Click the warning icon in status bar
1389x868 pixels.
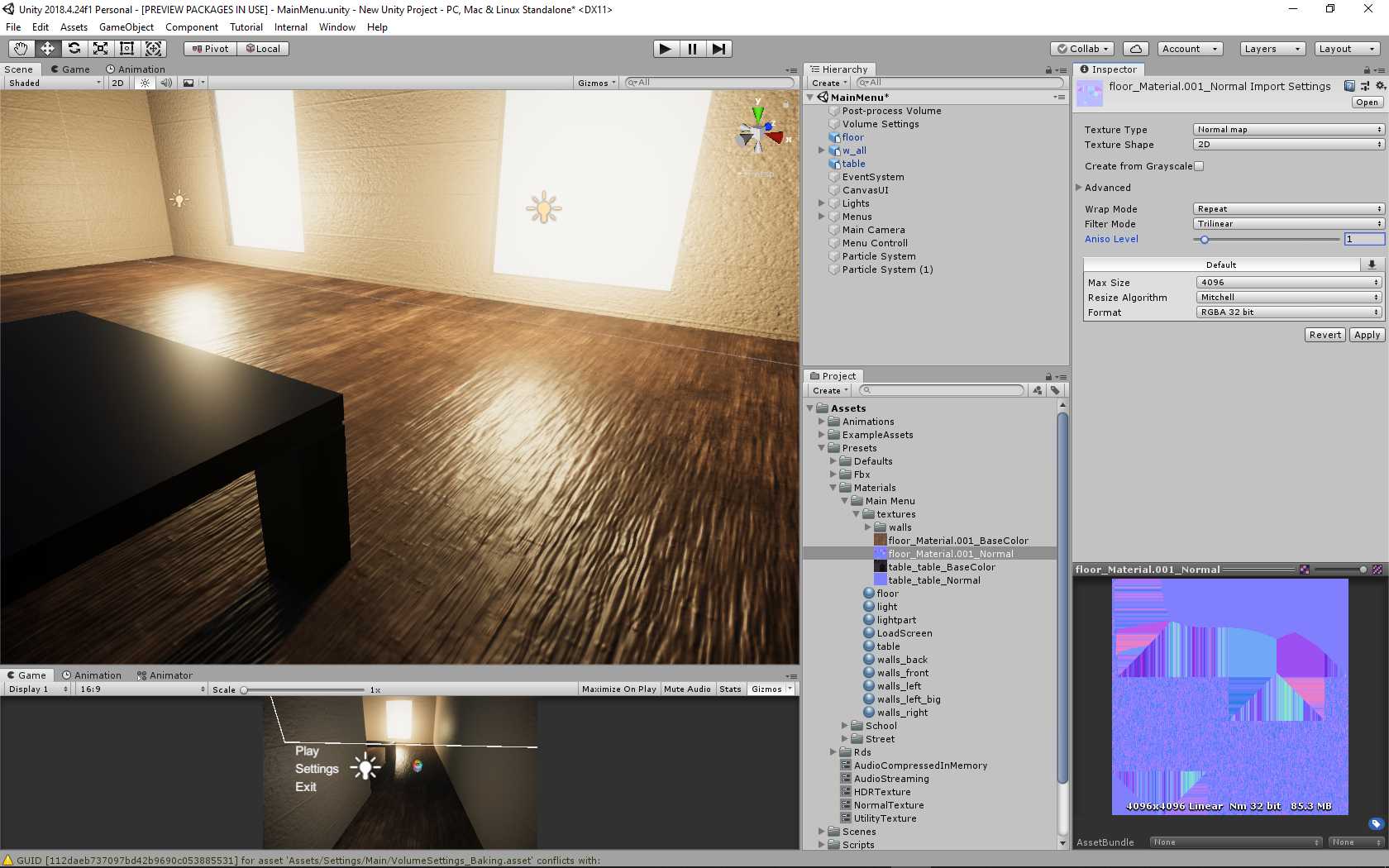click(8, 861)
